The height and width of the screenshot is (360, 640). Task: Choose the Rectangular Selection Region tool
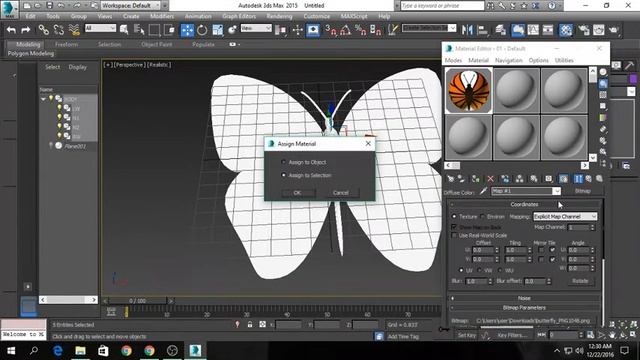point(154,30)
